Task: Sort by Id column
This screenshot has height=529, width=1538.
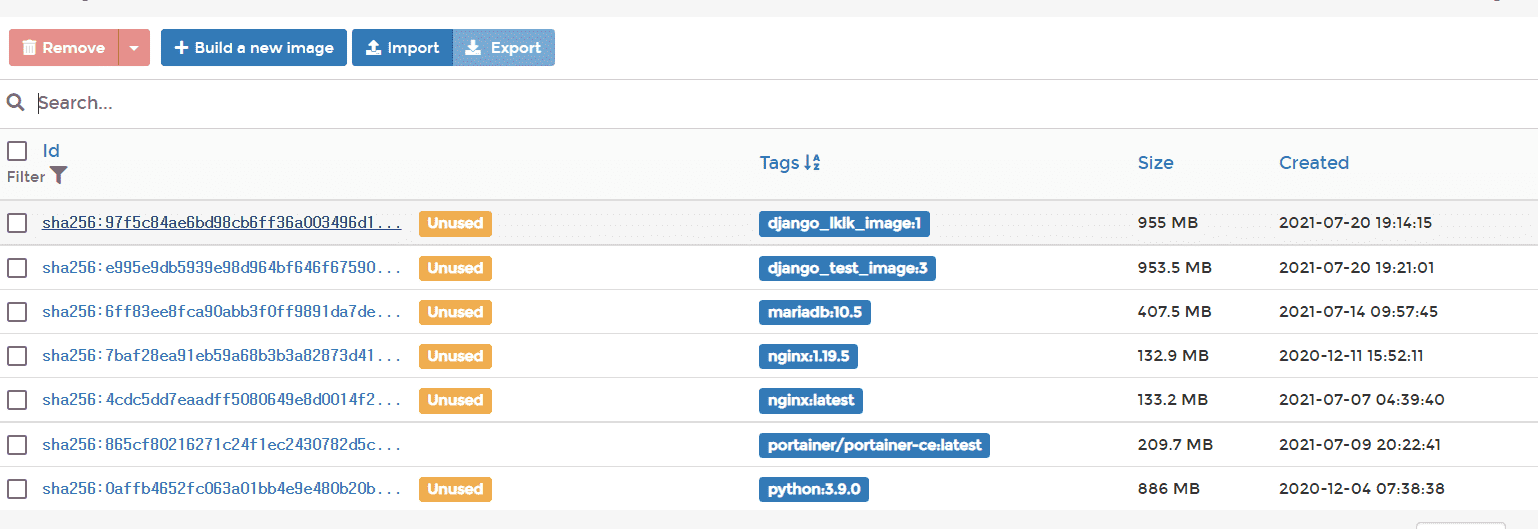Action: coord(51,151)
